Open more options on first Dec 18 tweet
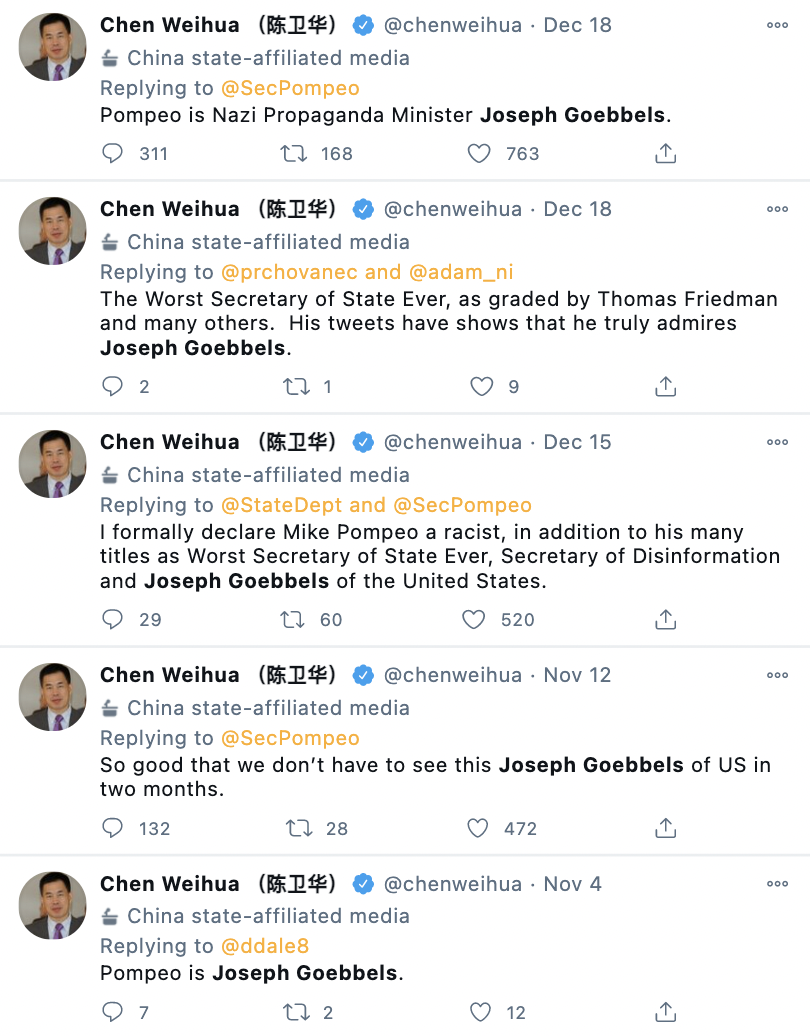The height and width of the screenshot is (1036, 810). tap(777, 25)
